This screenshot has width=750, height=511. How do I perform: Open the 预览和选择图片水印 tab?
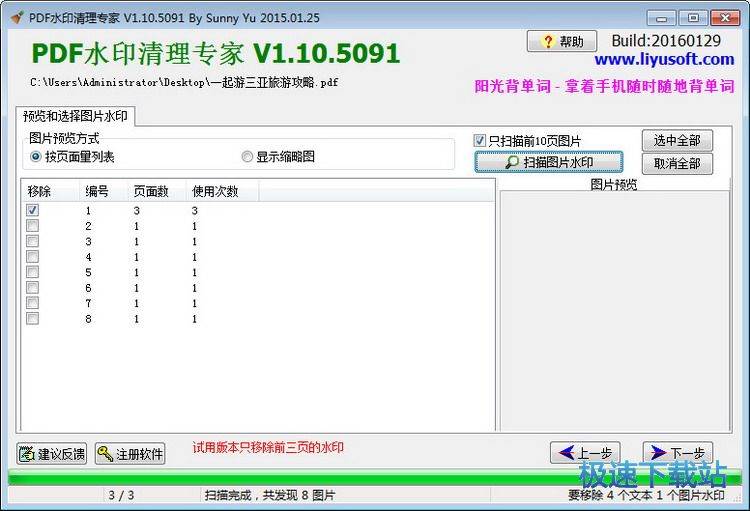(76, 116)
